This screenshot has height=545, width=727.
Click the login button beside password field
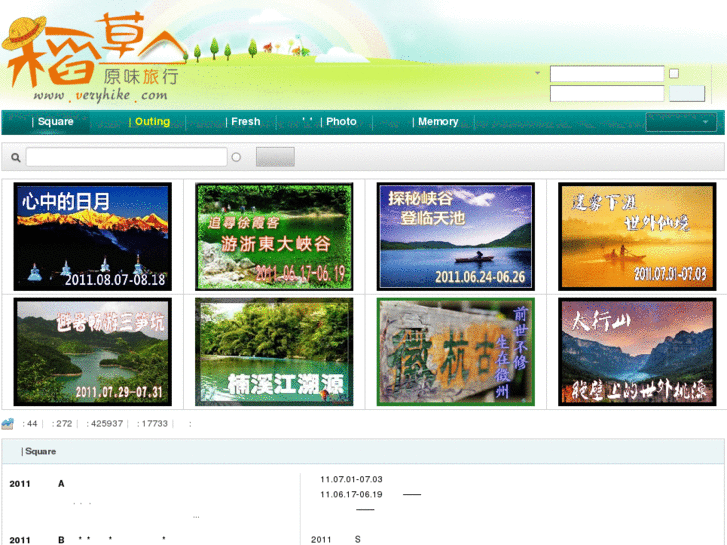click(x=687, y=94)
